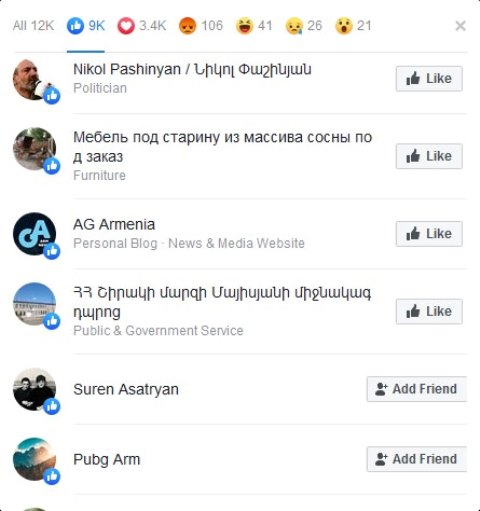Close the reactions dialog with X icon

pos(460,26)
